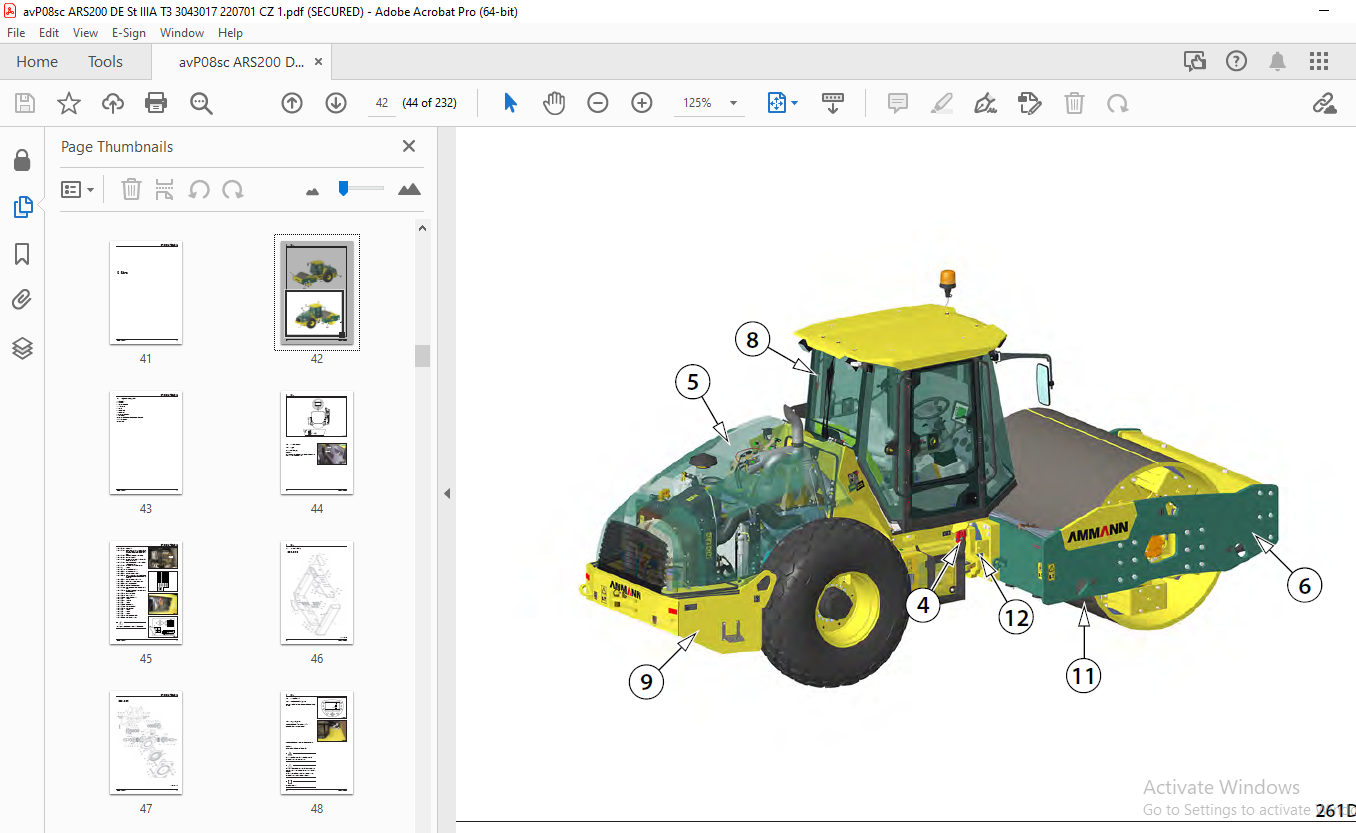This screenshot has height=833, width=1356.
Task: Open the Sign document pen tool
Action: [x=986, y=103]
